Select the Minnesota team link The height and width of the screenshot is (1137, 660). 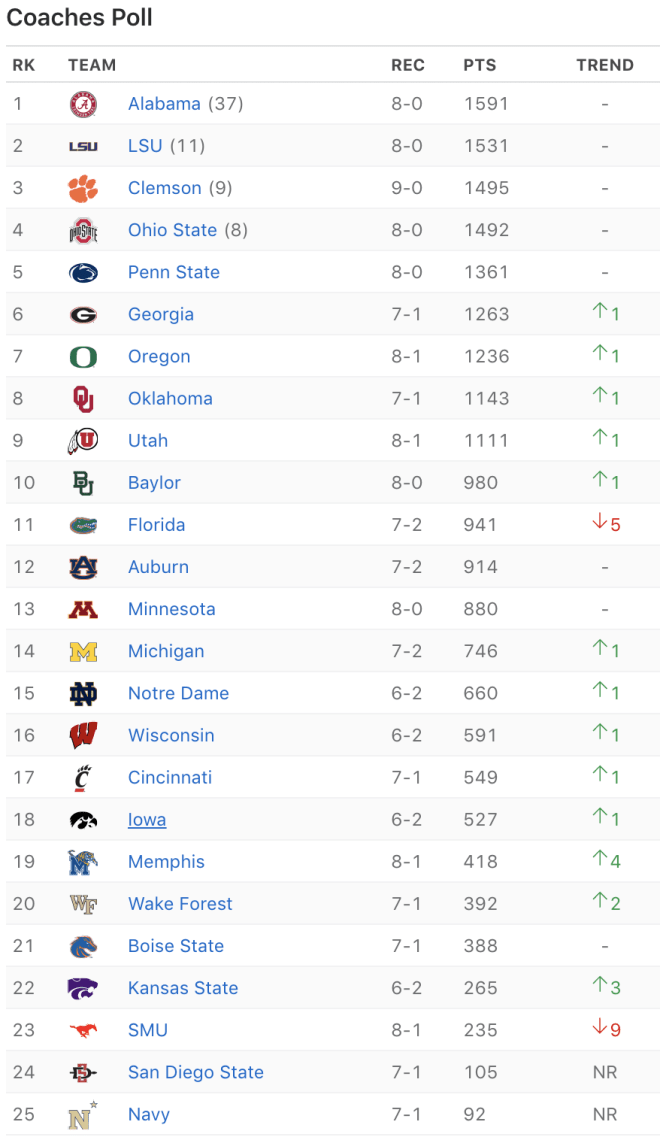click(x=172, y=609)
